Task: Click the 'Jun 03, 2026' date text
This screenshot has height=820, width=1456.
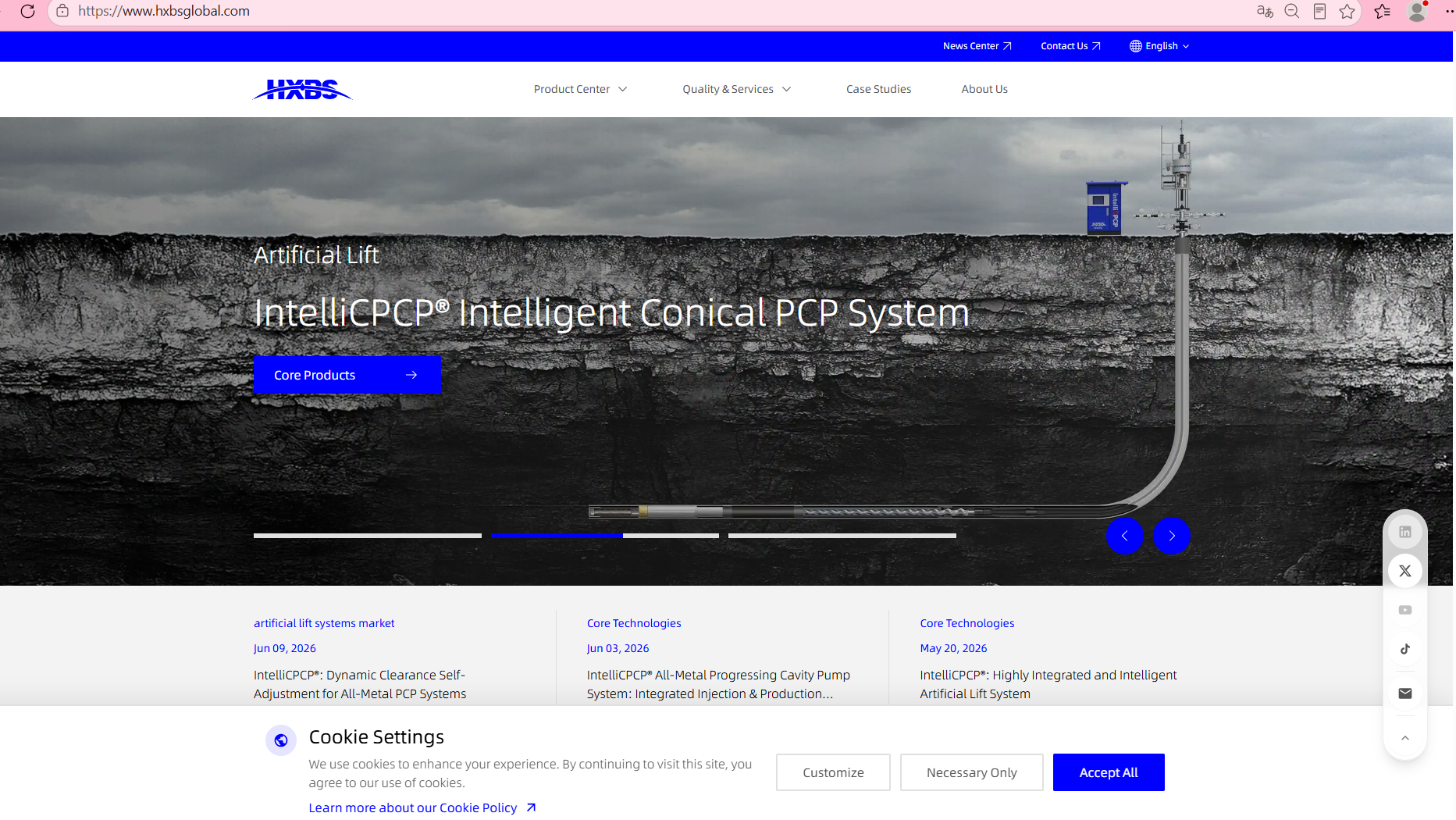Action: 618,648
